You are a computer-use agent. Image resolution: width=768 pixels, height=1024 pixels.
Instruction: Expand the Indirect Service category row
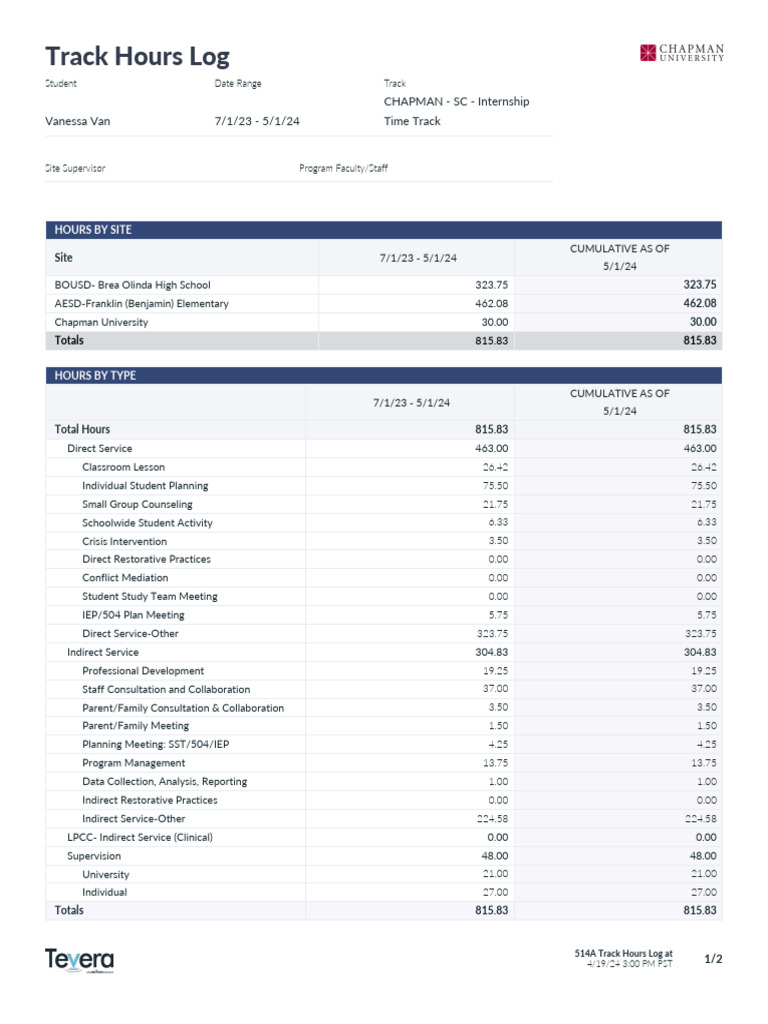click(103, 652)
